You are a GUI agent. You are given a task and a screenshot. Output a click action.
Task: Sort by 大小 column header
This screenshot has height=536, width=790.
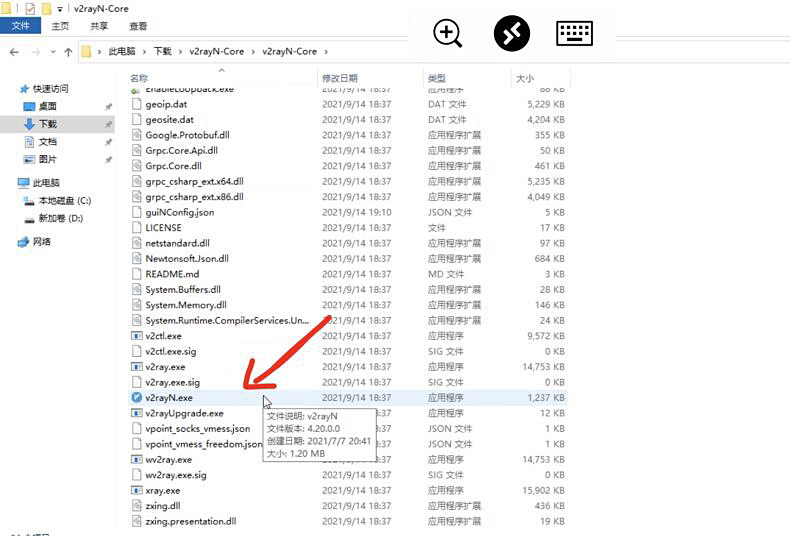pyautogui.click(x=524, y=78)
